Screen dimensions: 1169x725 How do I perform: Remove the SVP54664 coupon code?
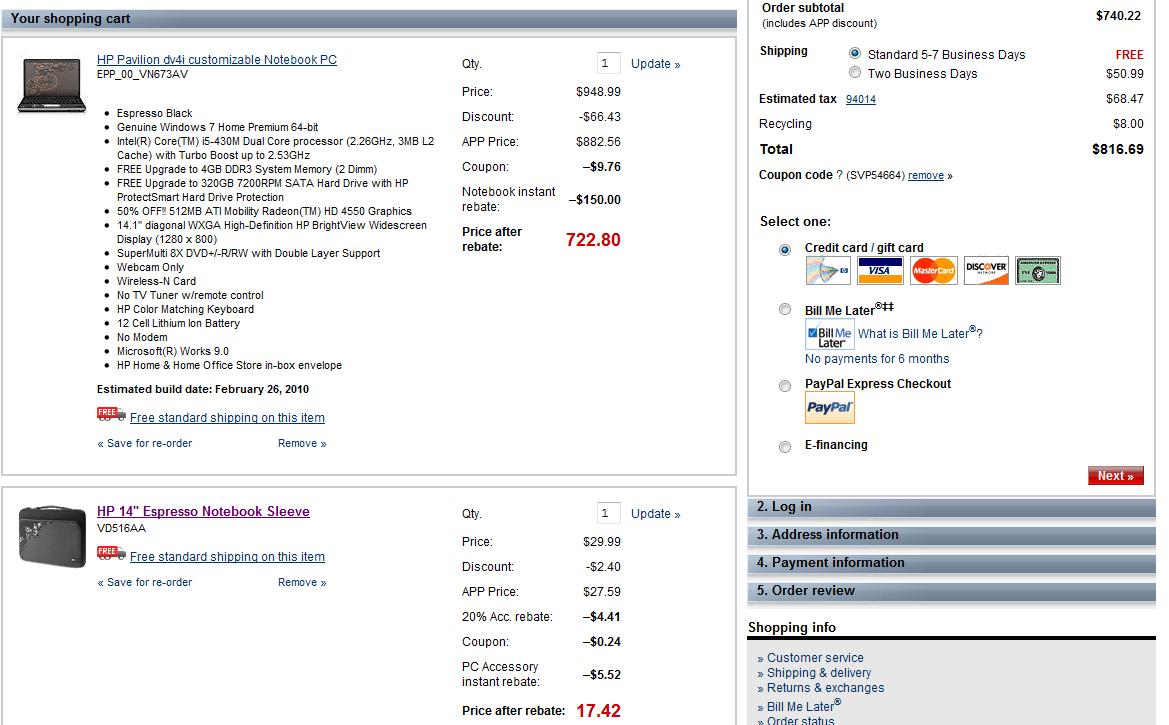(x=926, y=175)
